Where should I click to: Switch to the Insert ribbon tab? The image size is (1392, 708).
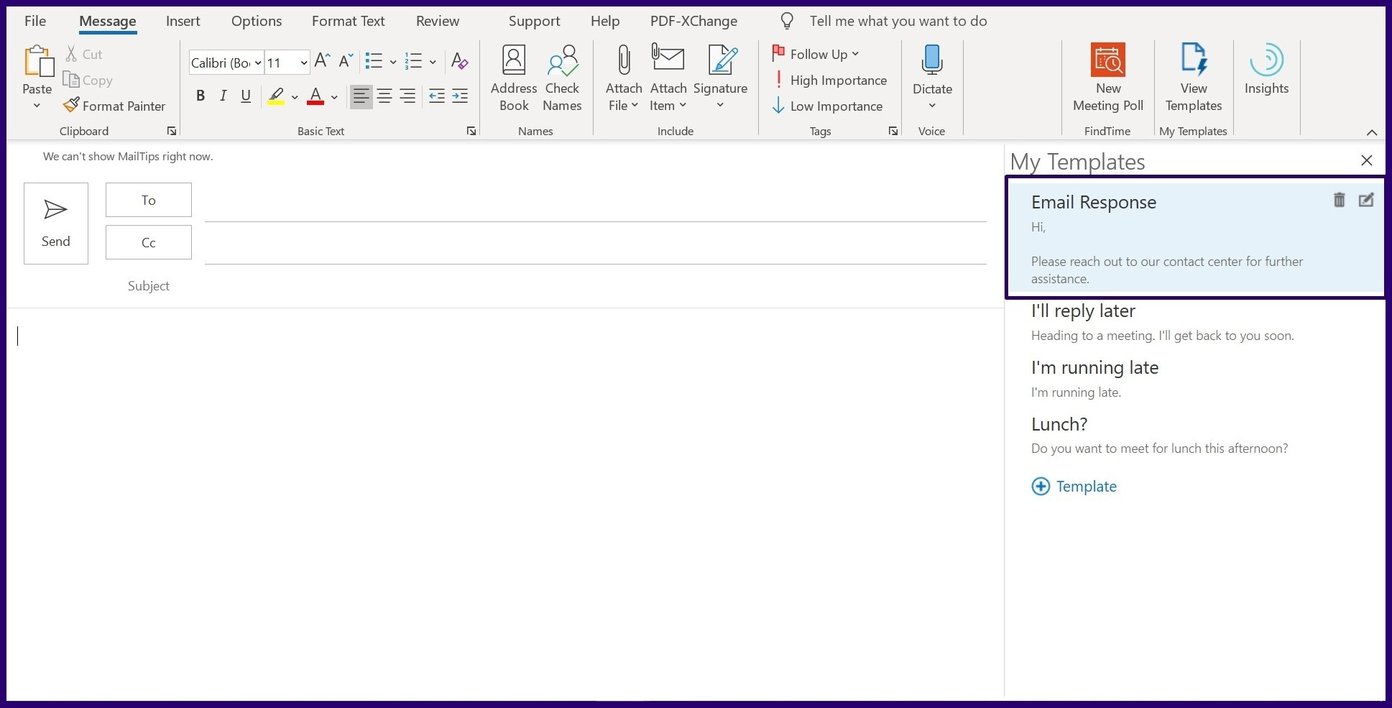click(182, 20)
